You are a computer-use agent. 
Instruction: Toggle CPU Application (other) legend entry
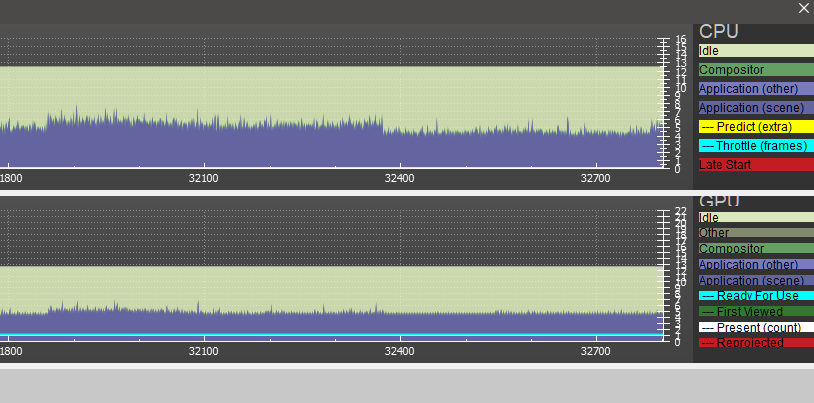point(756,89)
